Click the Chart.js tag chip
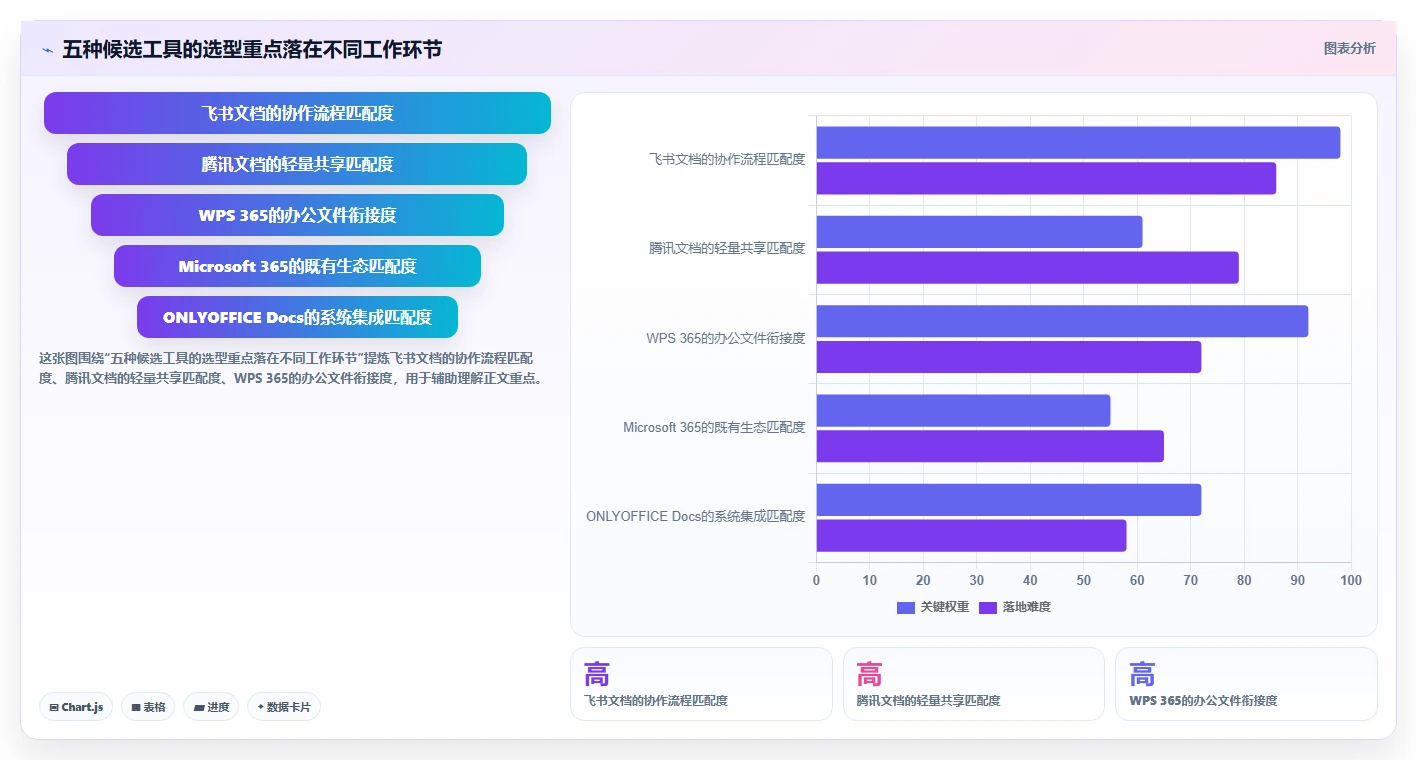Image resolution: width=1417 pixels, height=760 pixels. coord(77,707)
